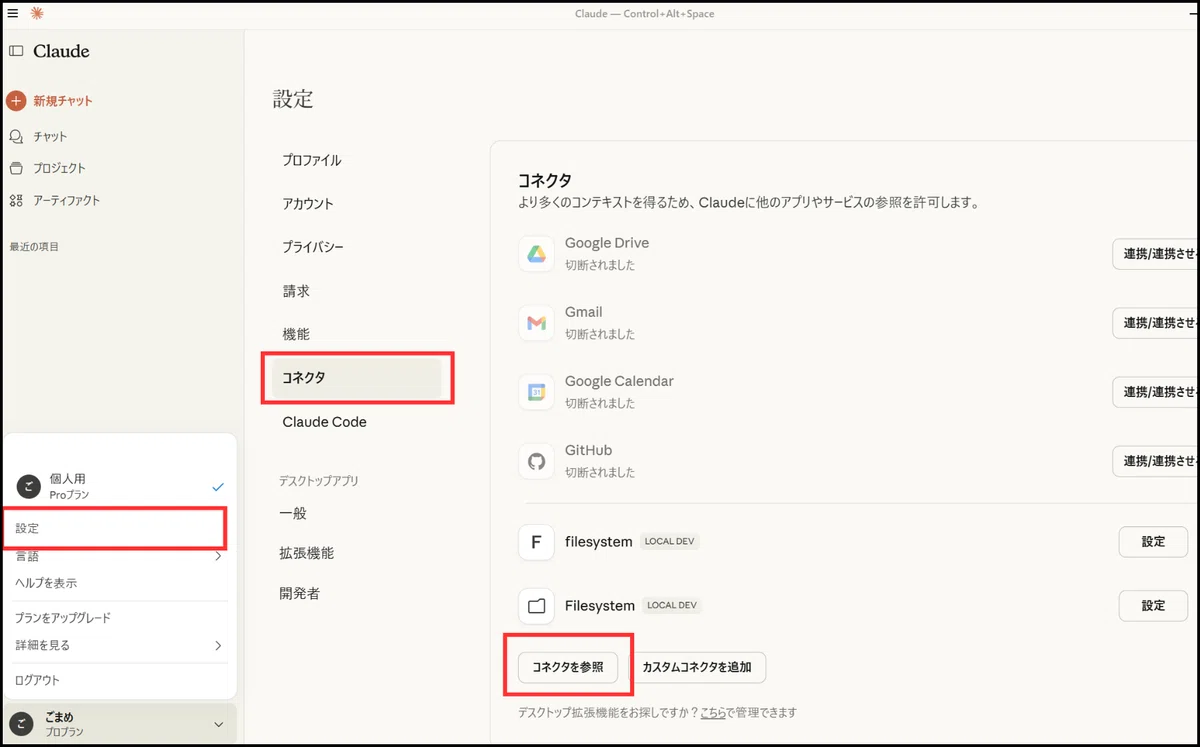The image size is (1200, 747).
Task: Go to チャット in sidebar
Action: point(50,136)
